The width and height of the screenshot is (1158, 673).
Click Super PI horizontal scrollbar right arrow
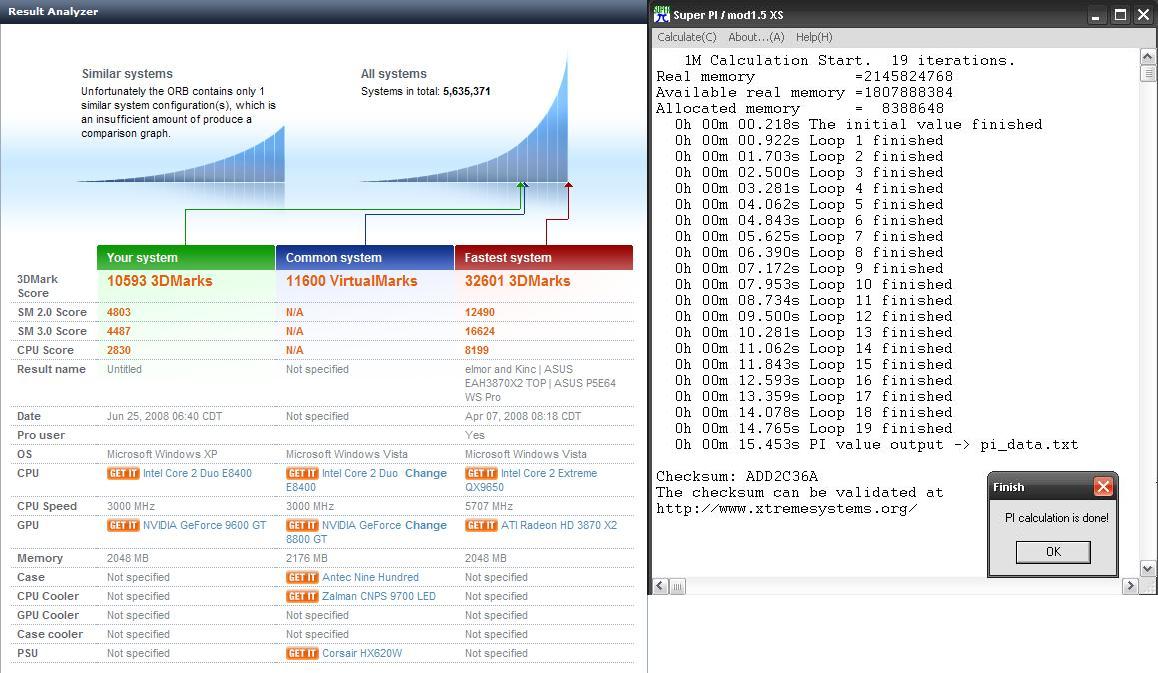(x=1129, y=586)
